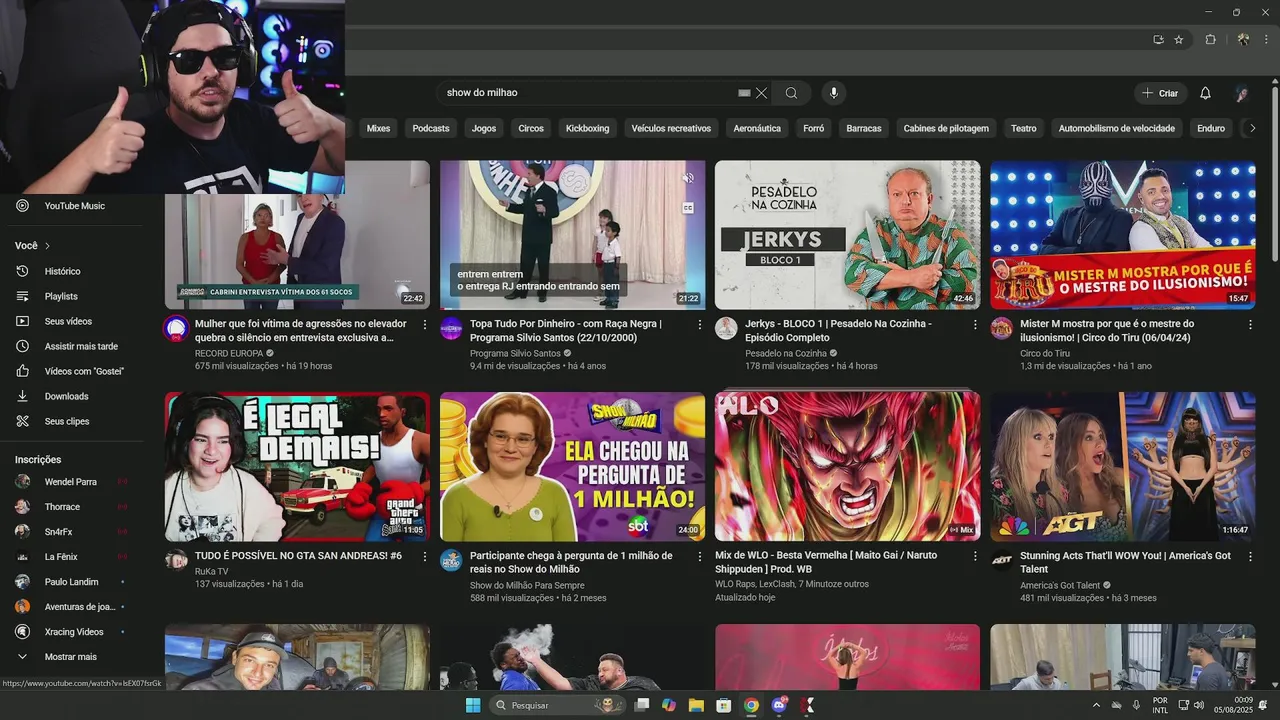Select the Jogos filter chip
The width and height of the screenshot is (1280, 720).
(x=484, y=128)
